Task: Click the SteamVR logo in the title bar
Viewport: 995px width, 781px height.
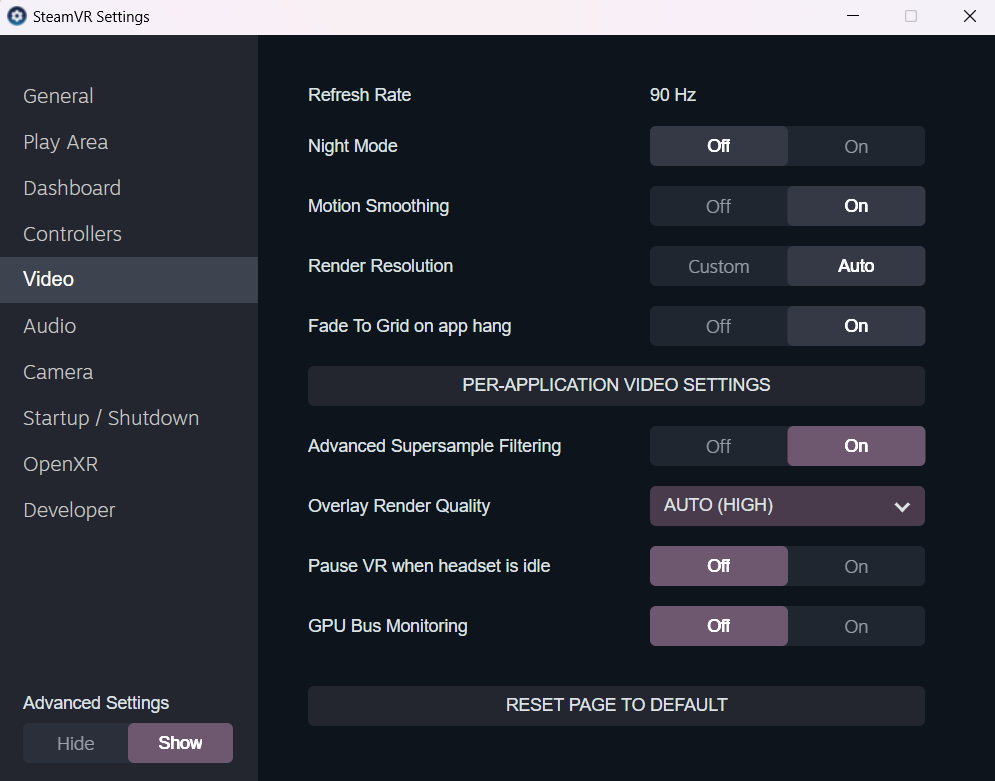Action: click(16, 16)
